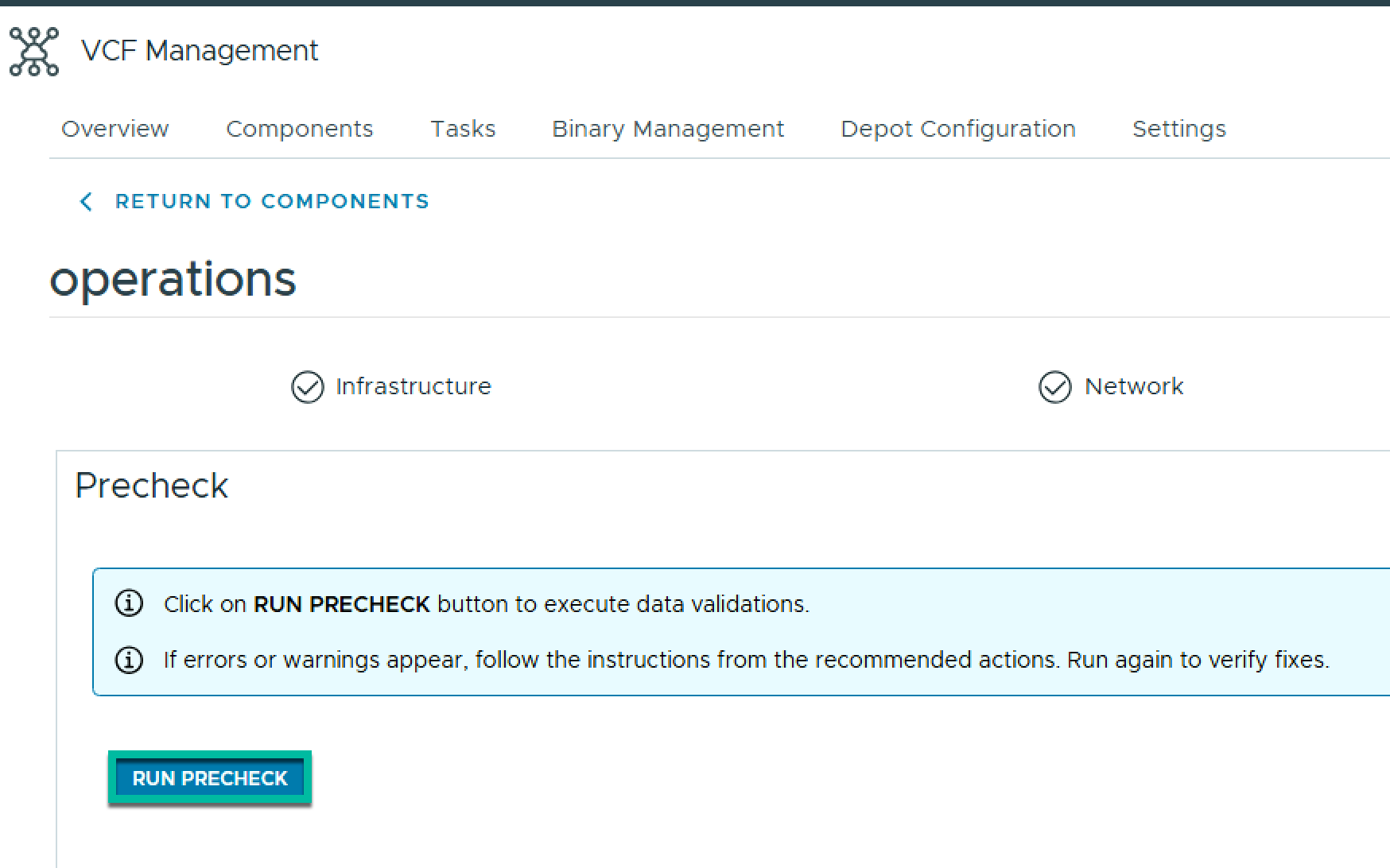Open the Overview tab
1390x868 pixels.
tap(115, 129)
